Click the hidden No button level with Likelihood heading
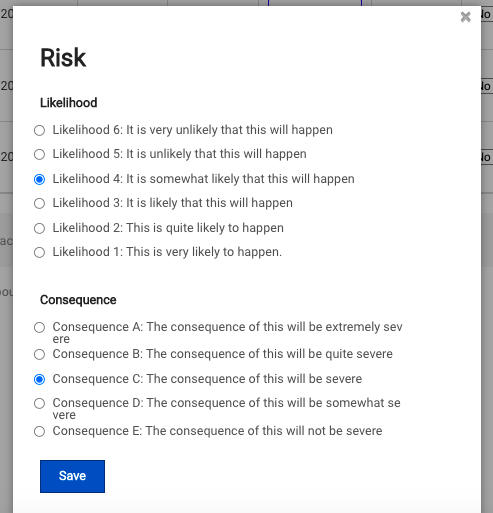 (487, 86)
